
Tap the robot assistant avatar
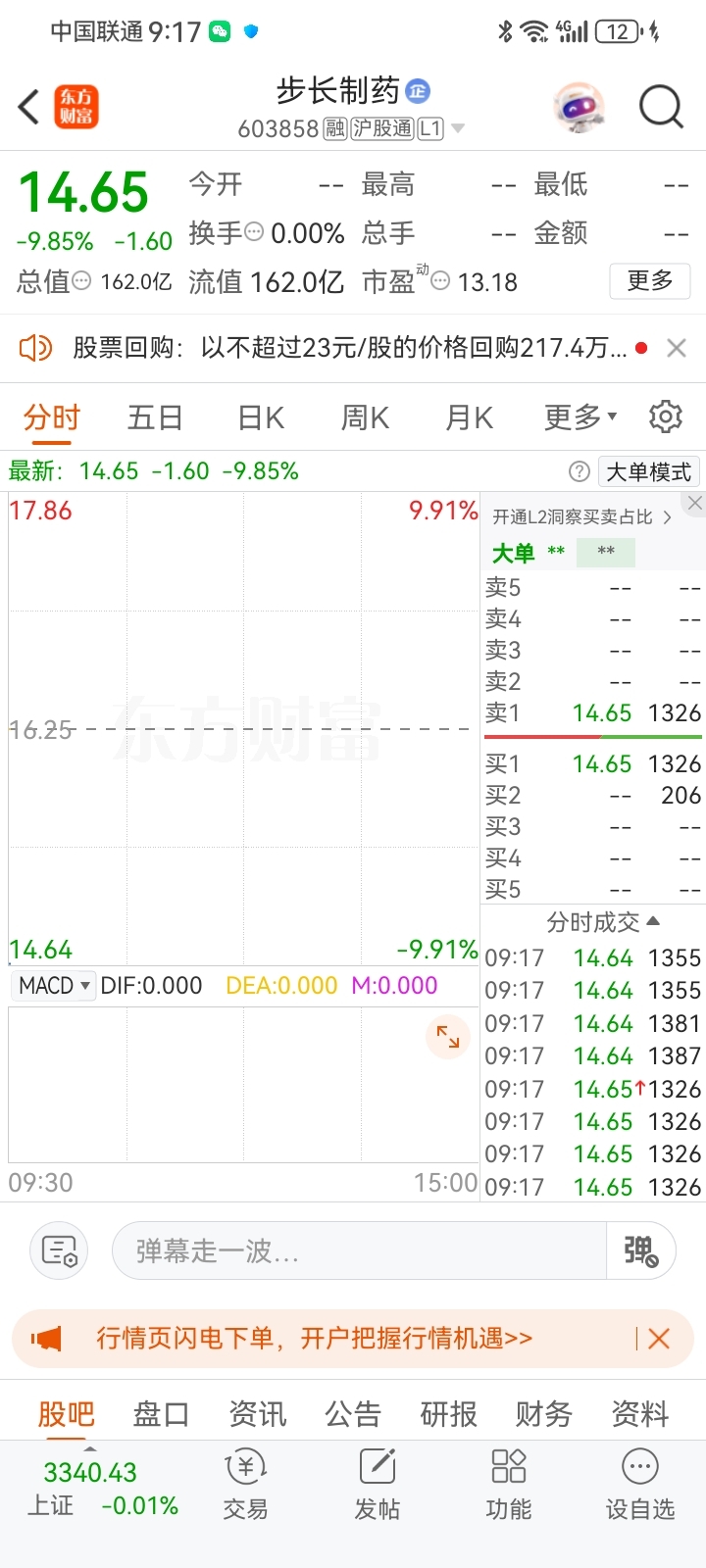click(579, 107)
